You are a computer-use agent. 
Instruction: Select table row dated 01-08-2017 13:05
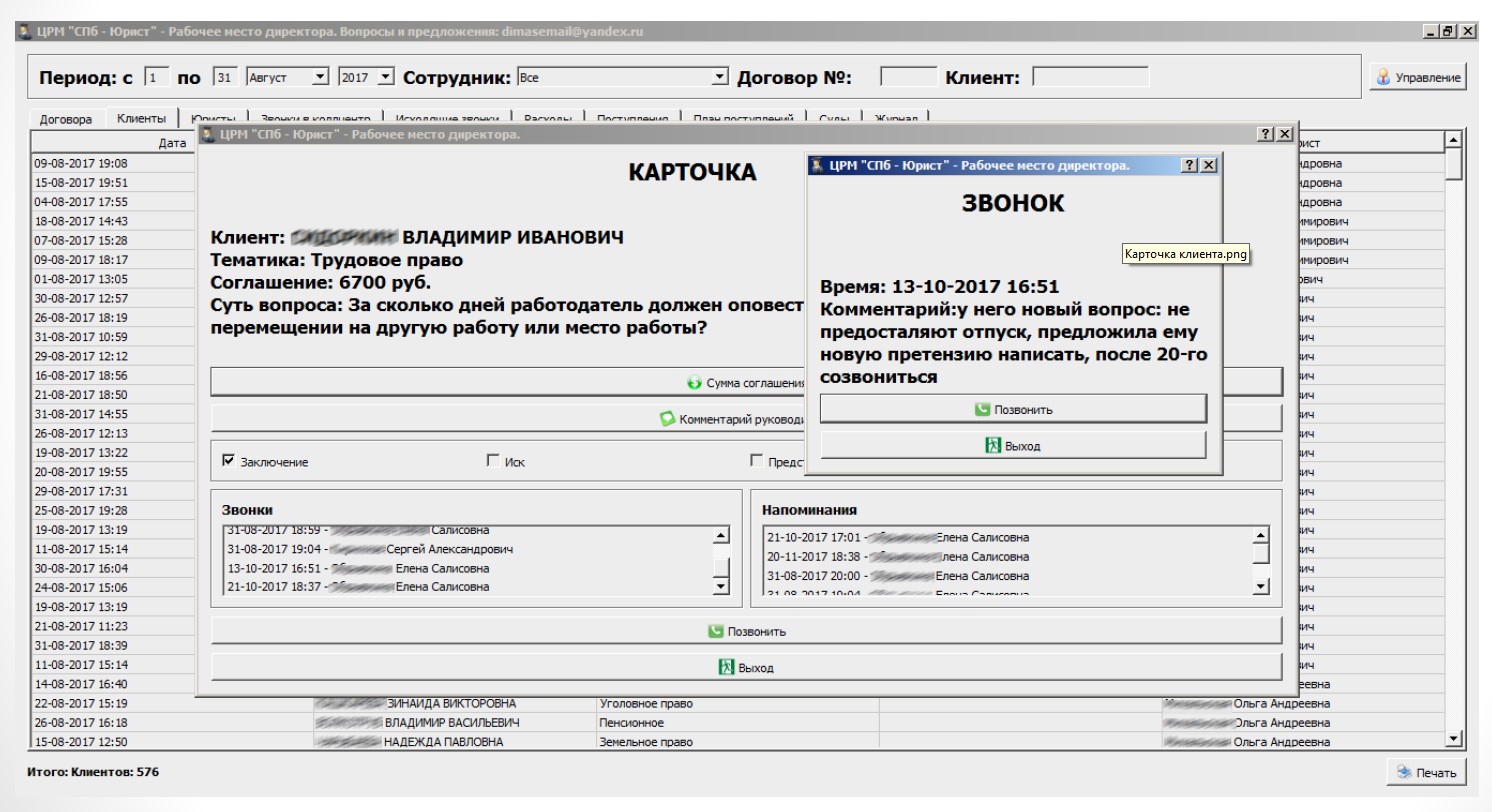[114, 279]
